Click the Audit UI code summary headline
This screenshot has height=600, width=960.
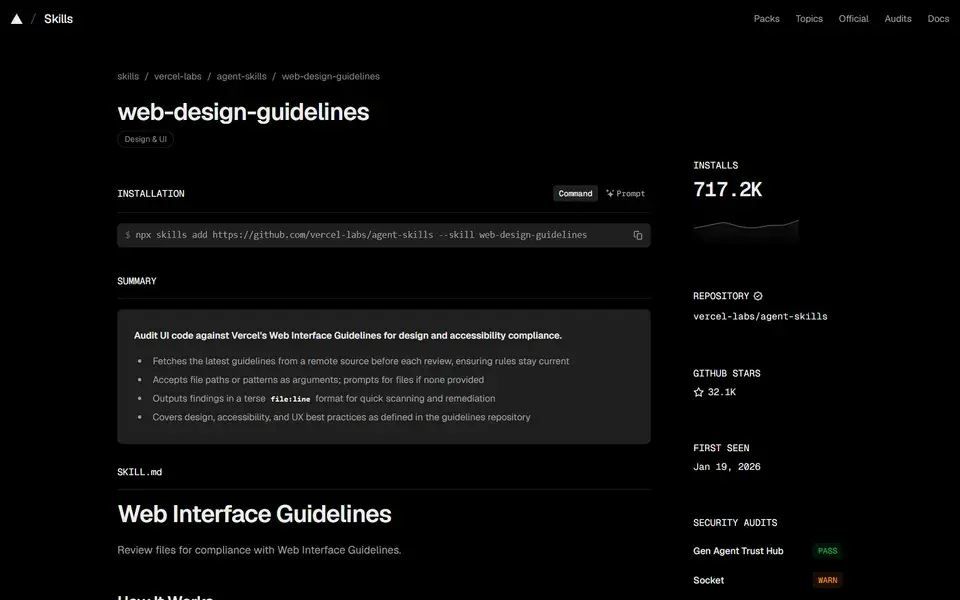click(x=348, y=336)
